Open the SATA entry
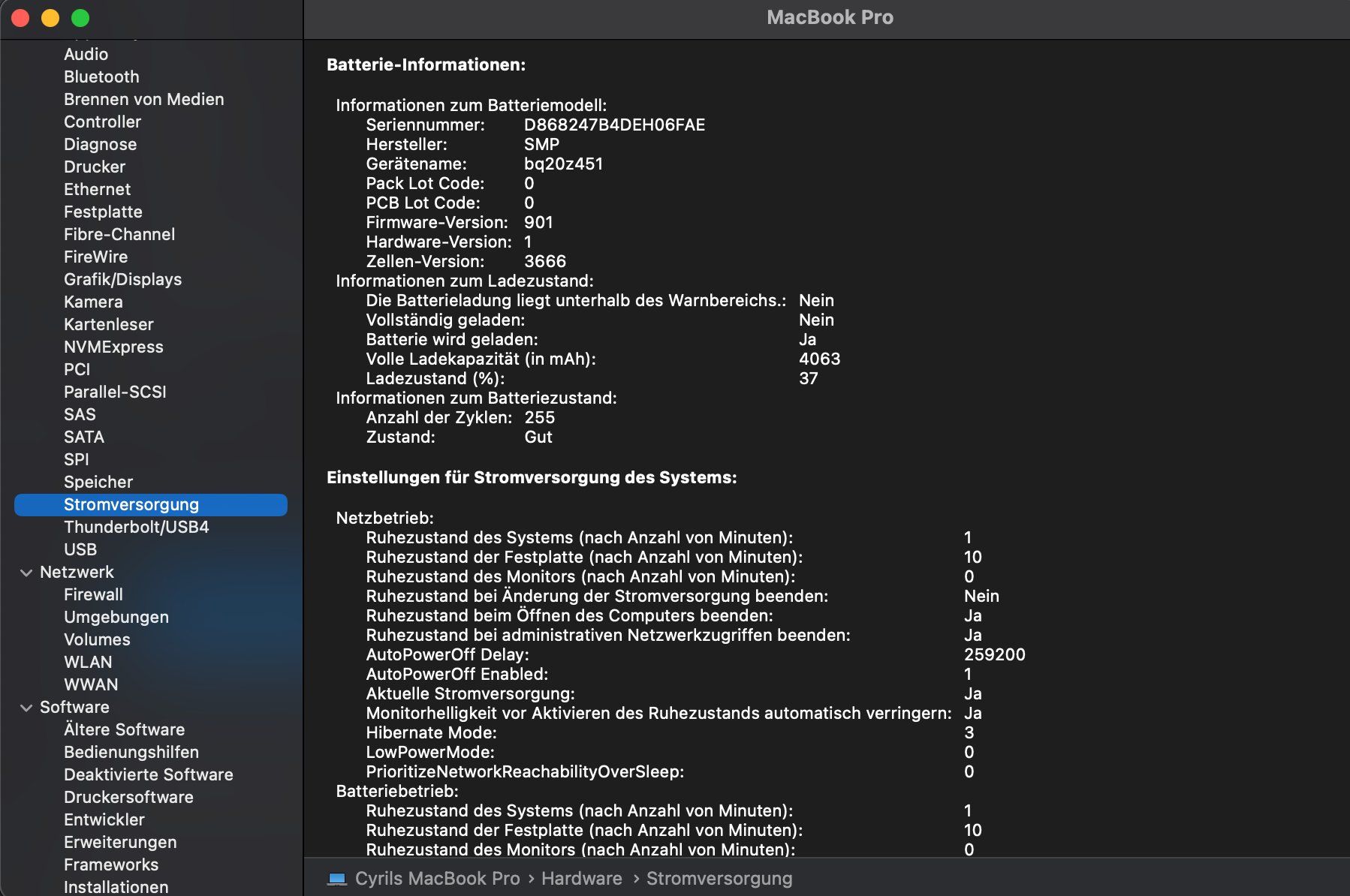 pos(84,437)
